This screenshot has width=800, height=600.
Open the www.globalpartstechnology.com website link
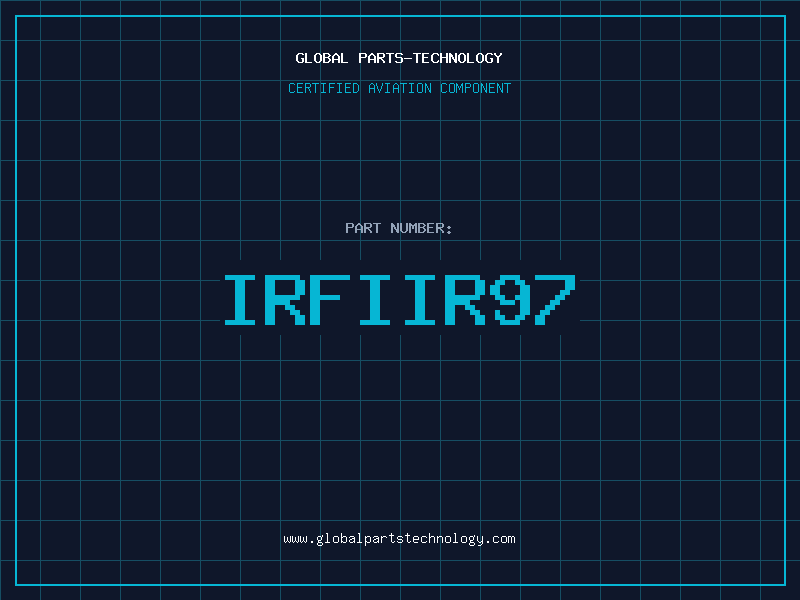[399, 539]
